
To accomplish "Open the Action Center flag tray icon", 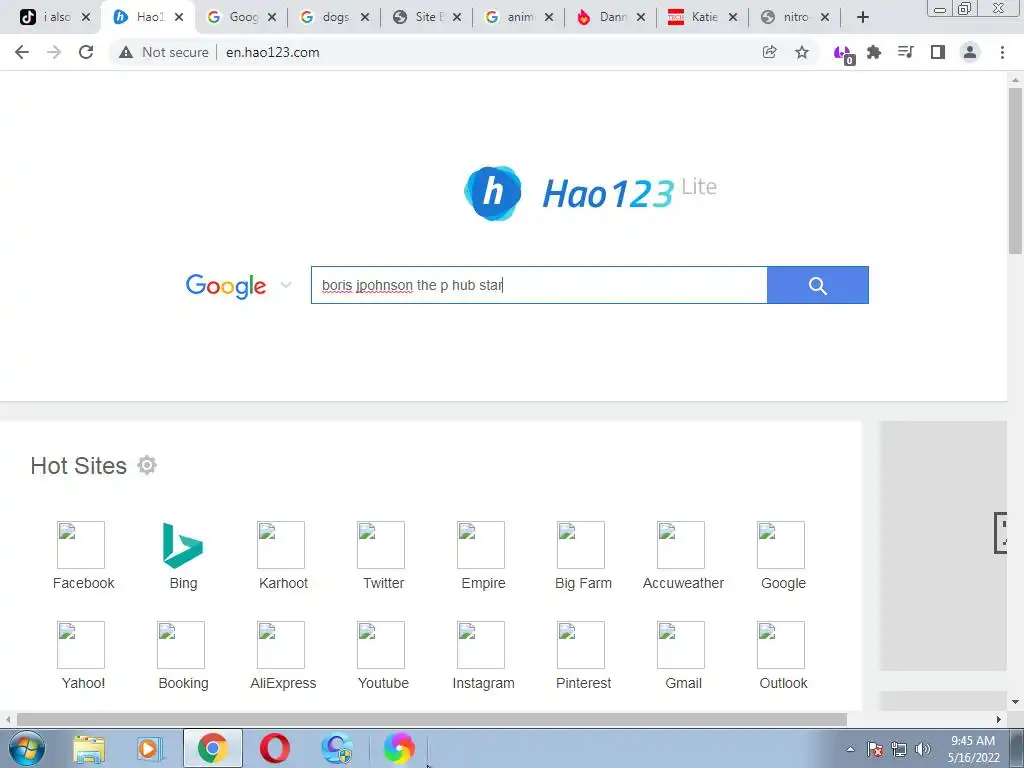I will [x=875, y=749].
